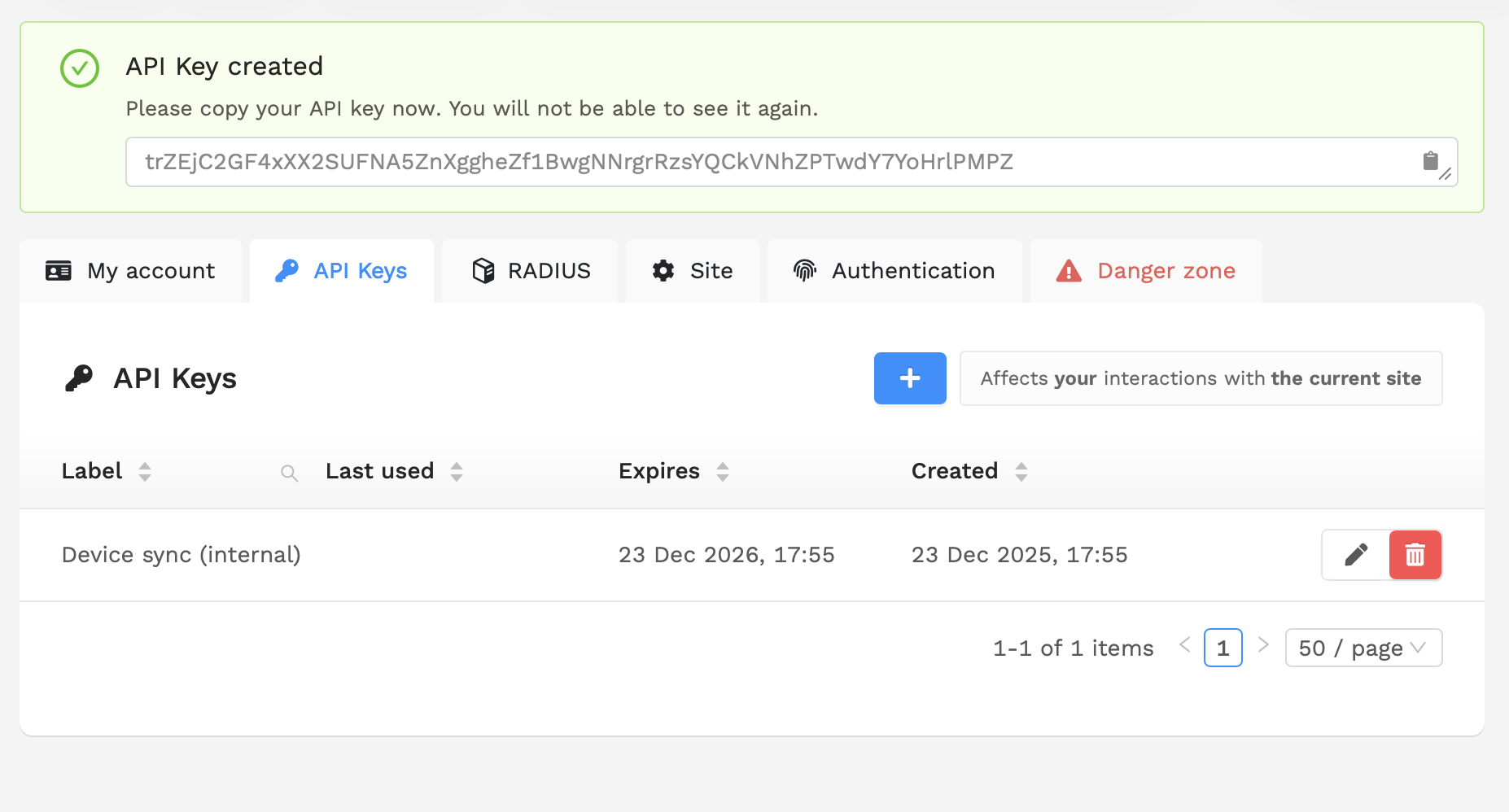Edit the Device sync key with pencil icon
The image size is (1509, 812).
[x=1355, y=555]
